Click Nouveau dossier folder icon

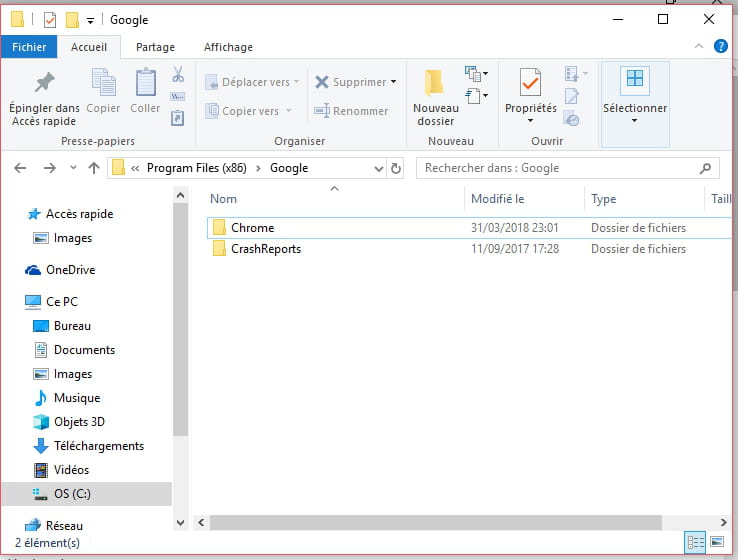tap(434, 82)
